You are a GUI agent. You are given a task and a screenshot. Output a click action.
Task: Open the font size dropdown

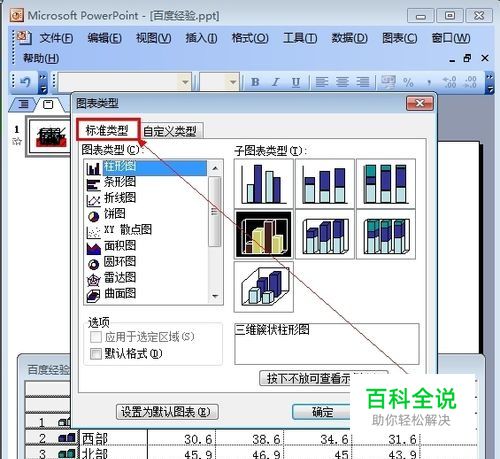click(233, 82)
